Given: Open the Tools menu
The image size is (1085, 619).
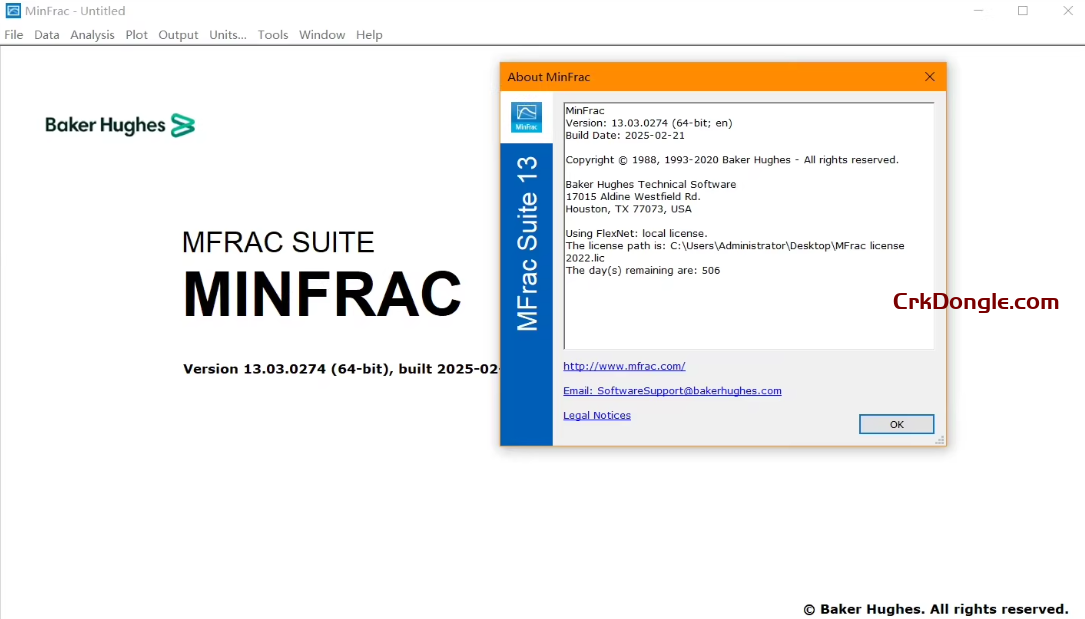Looking at the screenshot, I should coord(273,34).
